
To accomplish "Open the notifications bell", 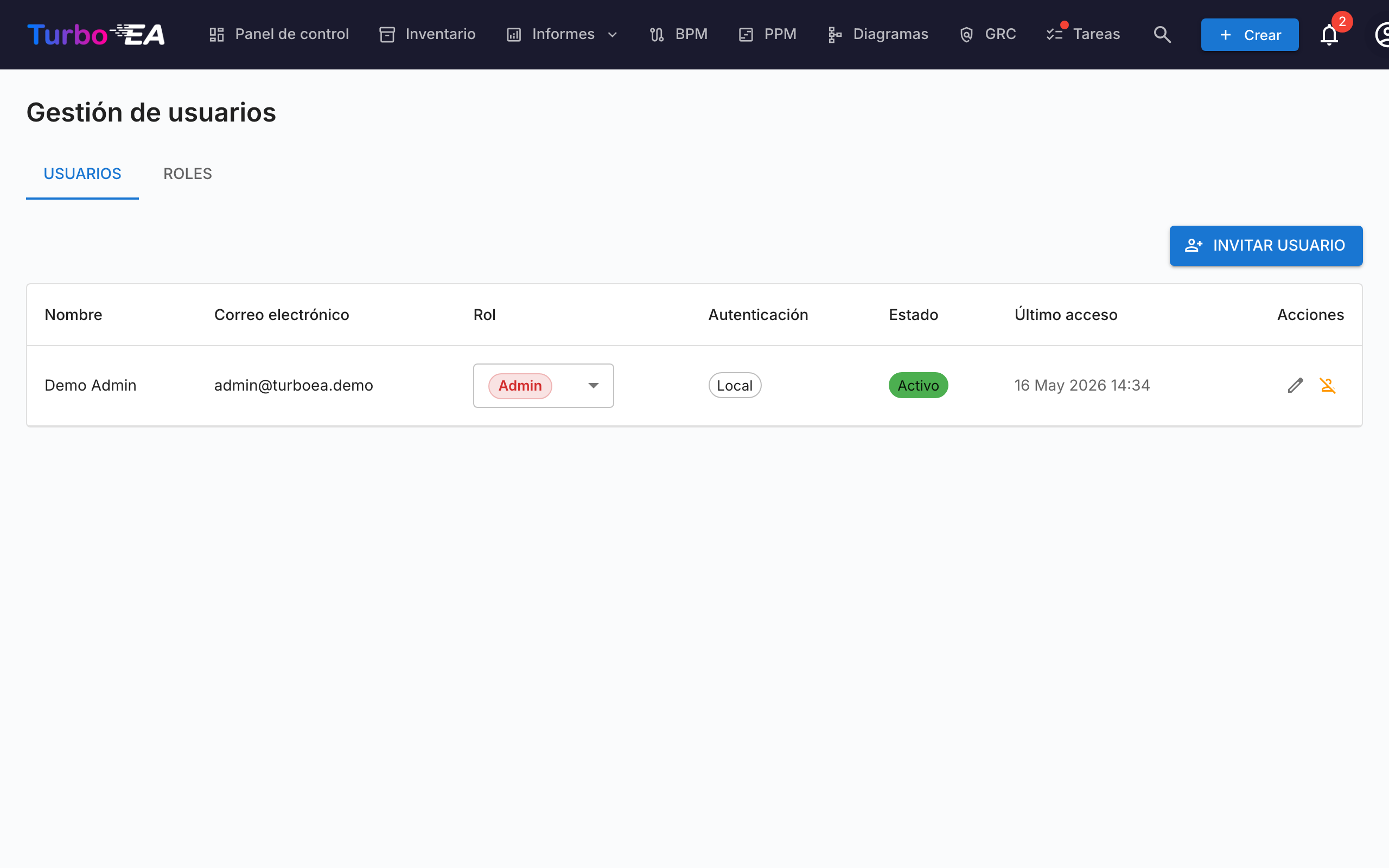I will click(x=1329, y=34).
